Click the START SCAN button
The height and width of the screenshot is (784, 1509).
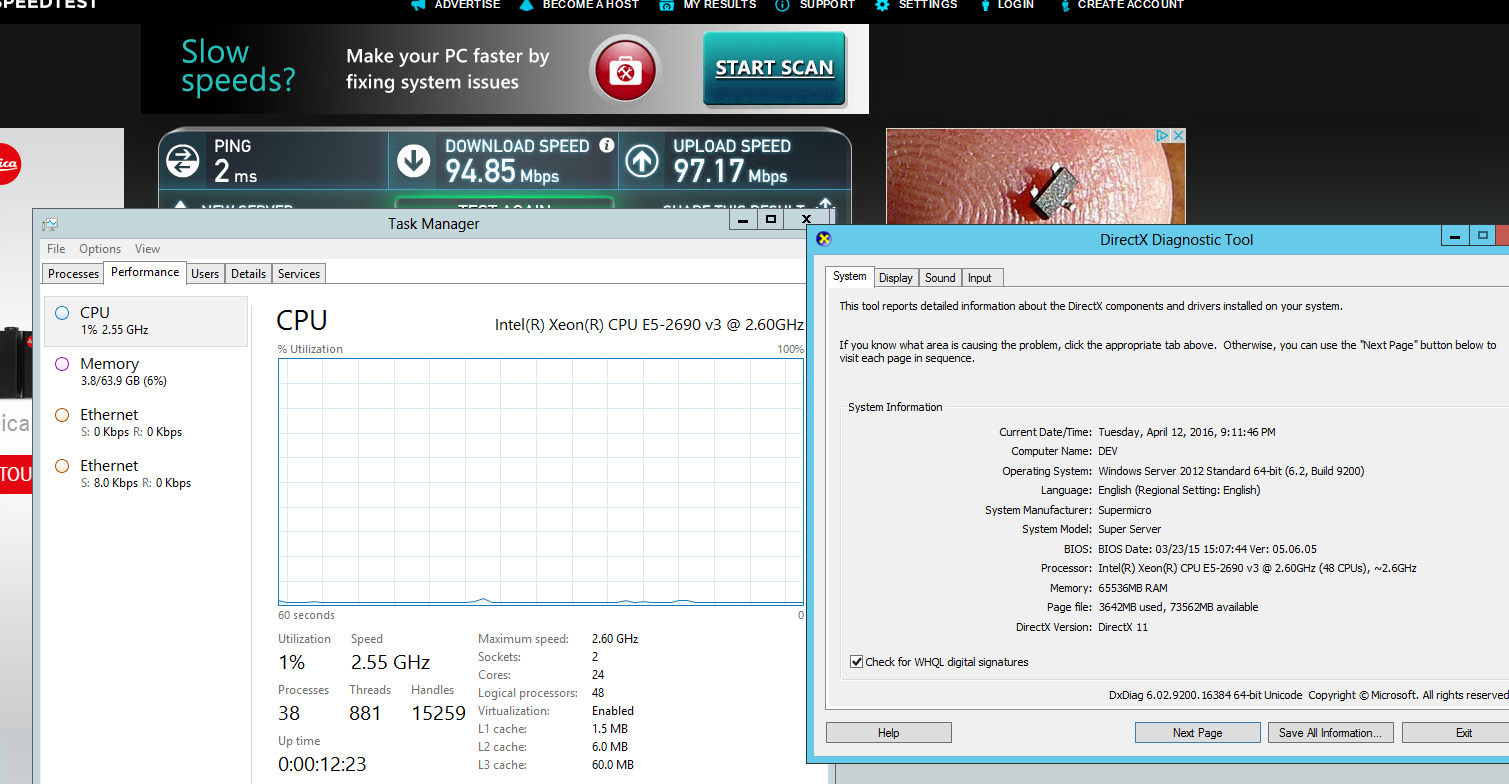pyautogui.click(x=774, y=68)
